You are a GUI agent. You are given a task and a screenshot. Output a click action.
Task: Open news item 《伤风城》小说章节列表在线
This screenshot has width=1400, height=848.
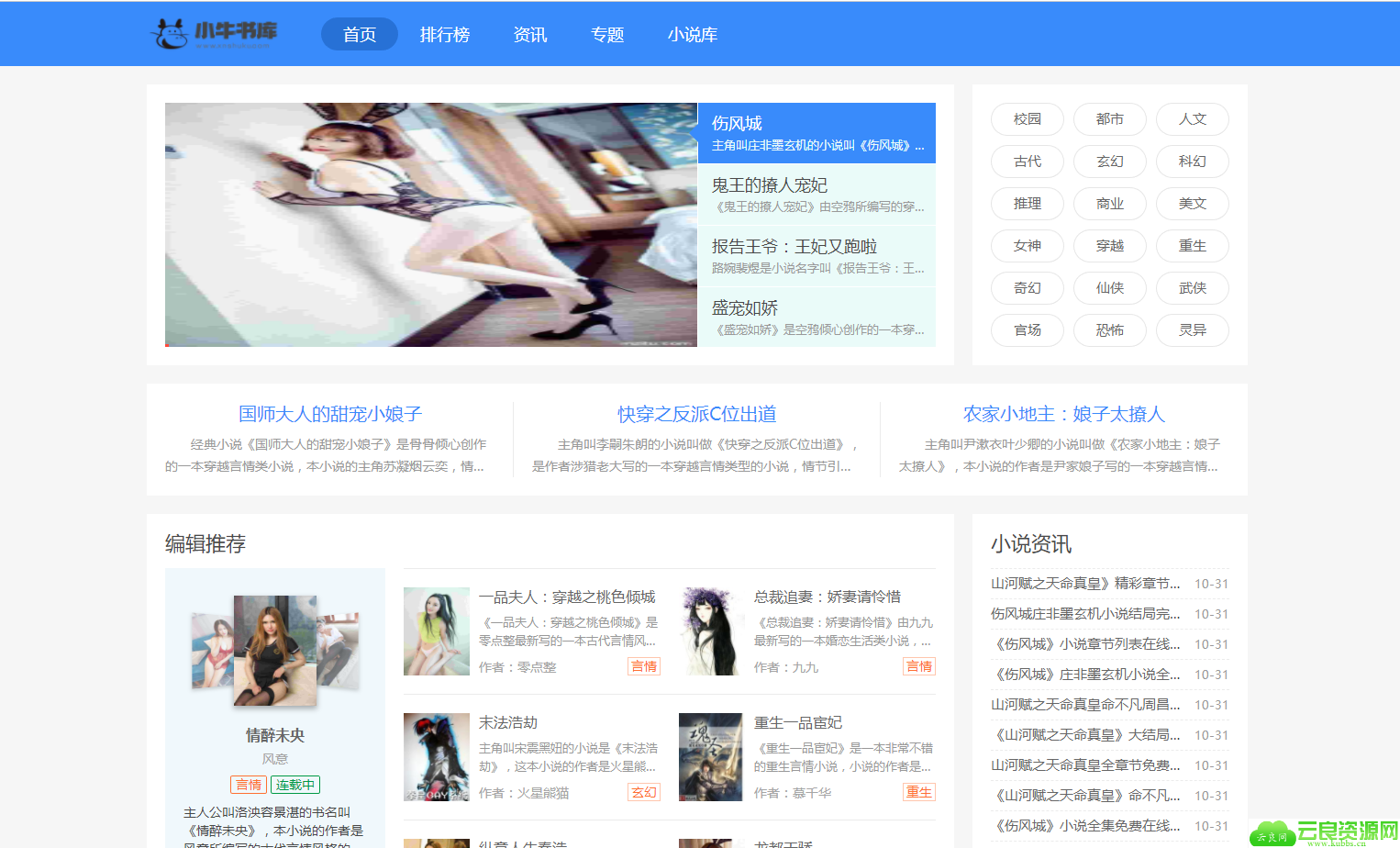click(x=1085, y=644)
